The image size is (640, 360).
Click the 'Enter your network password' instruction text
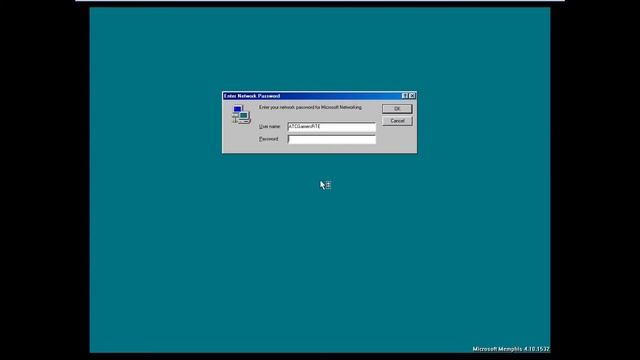(310, 107)
